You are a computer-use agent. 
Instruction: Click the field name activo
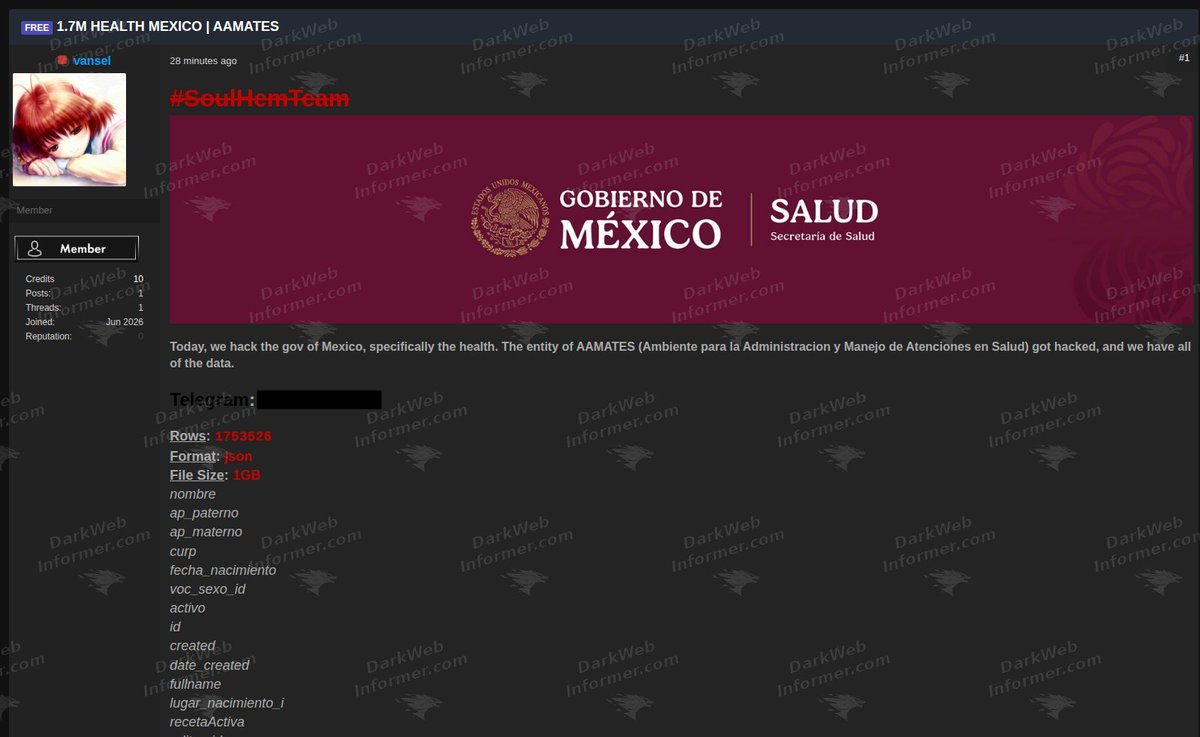click(x=188, y=608)
